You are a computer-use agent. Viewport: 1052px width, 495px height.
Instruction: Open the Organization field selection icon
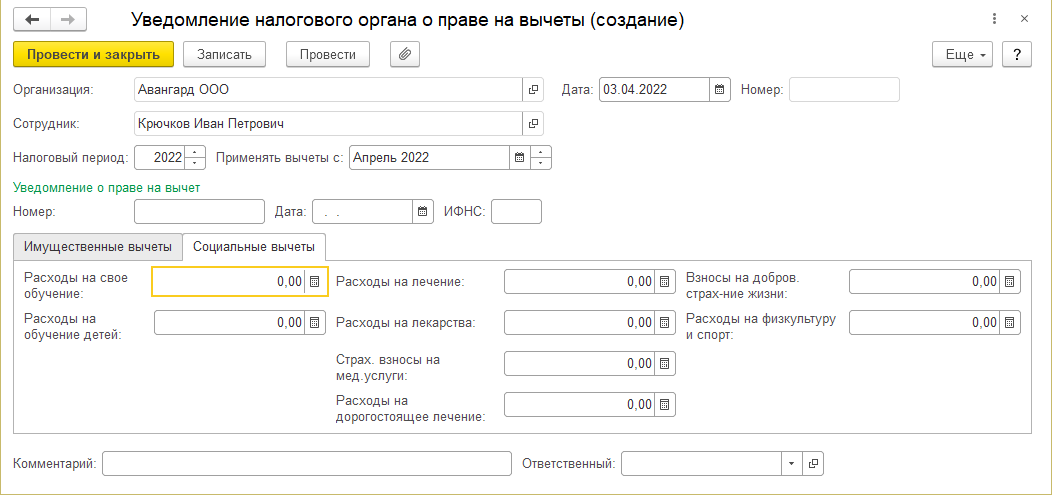pos(533,90)
